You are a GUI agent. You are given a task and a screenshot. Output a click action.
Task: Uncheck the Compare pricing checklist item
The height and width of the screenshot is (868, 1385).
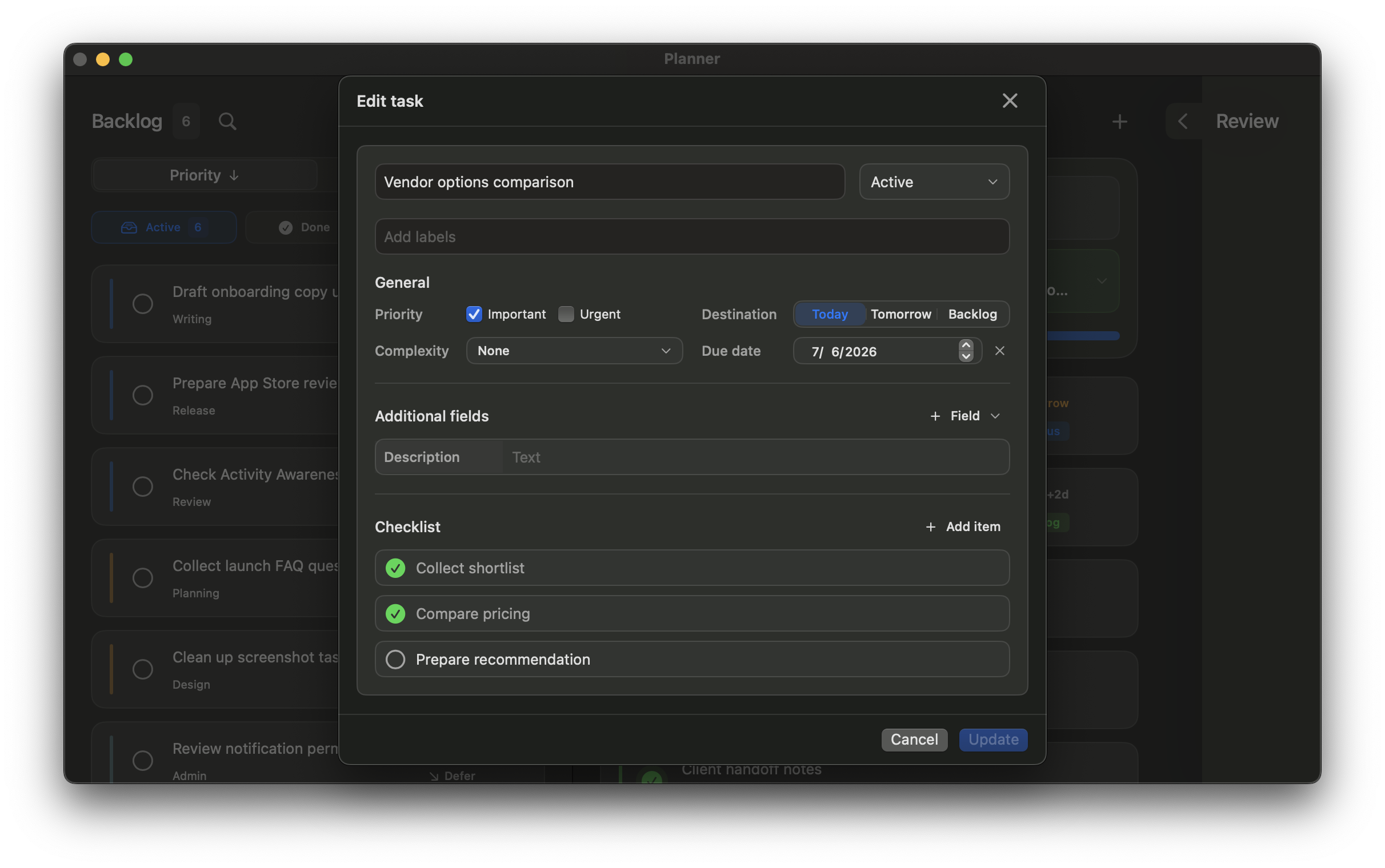point(395,614)
